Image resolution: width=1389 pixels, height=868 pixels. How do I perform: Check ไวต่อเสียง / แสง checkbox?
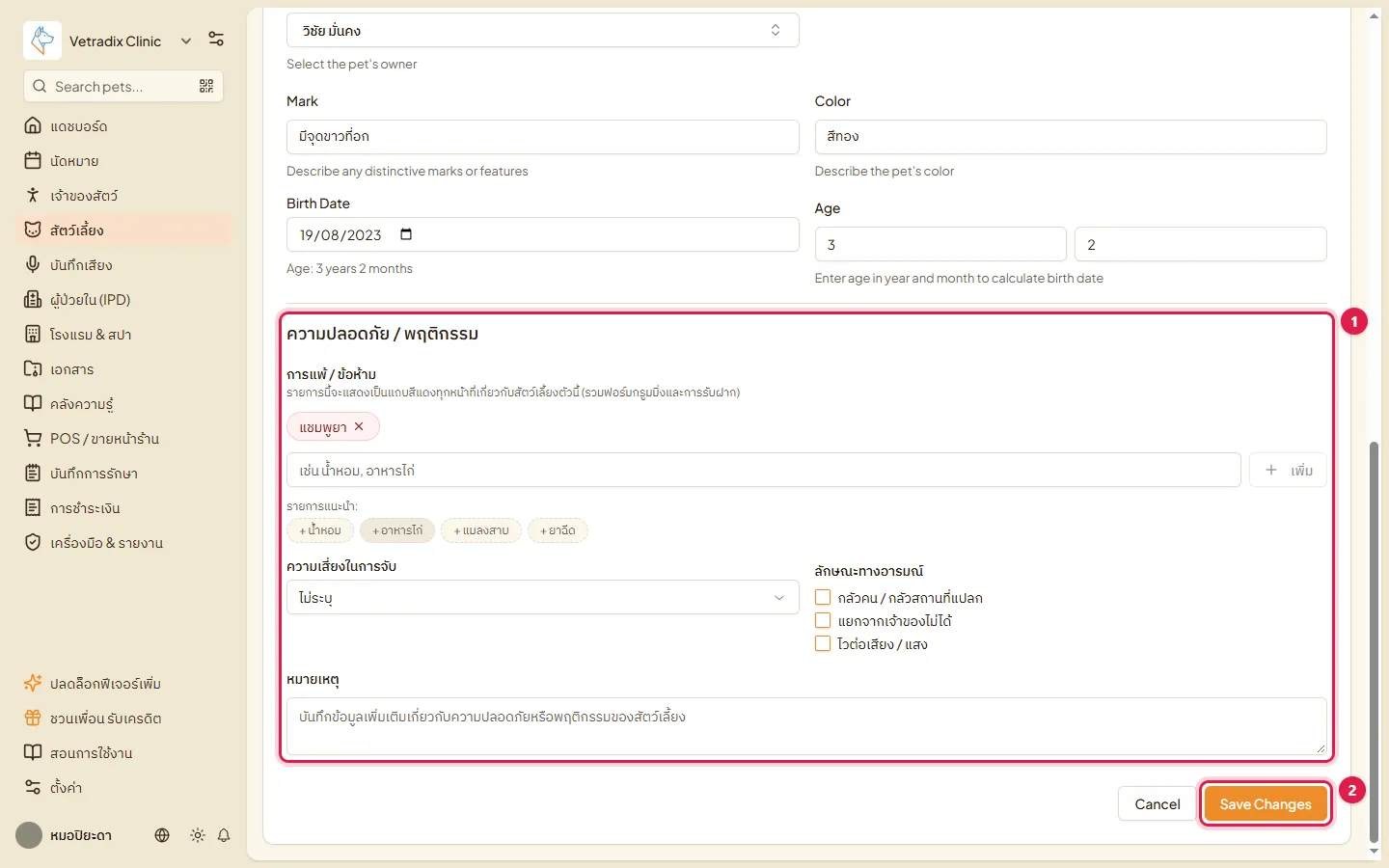tap(823, 643)
